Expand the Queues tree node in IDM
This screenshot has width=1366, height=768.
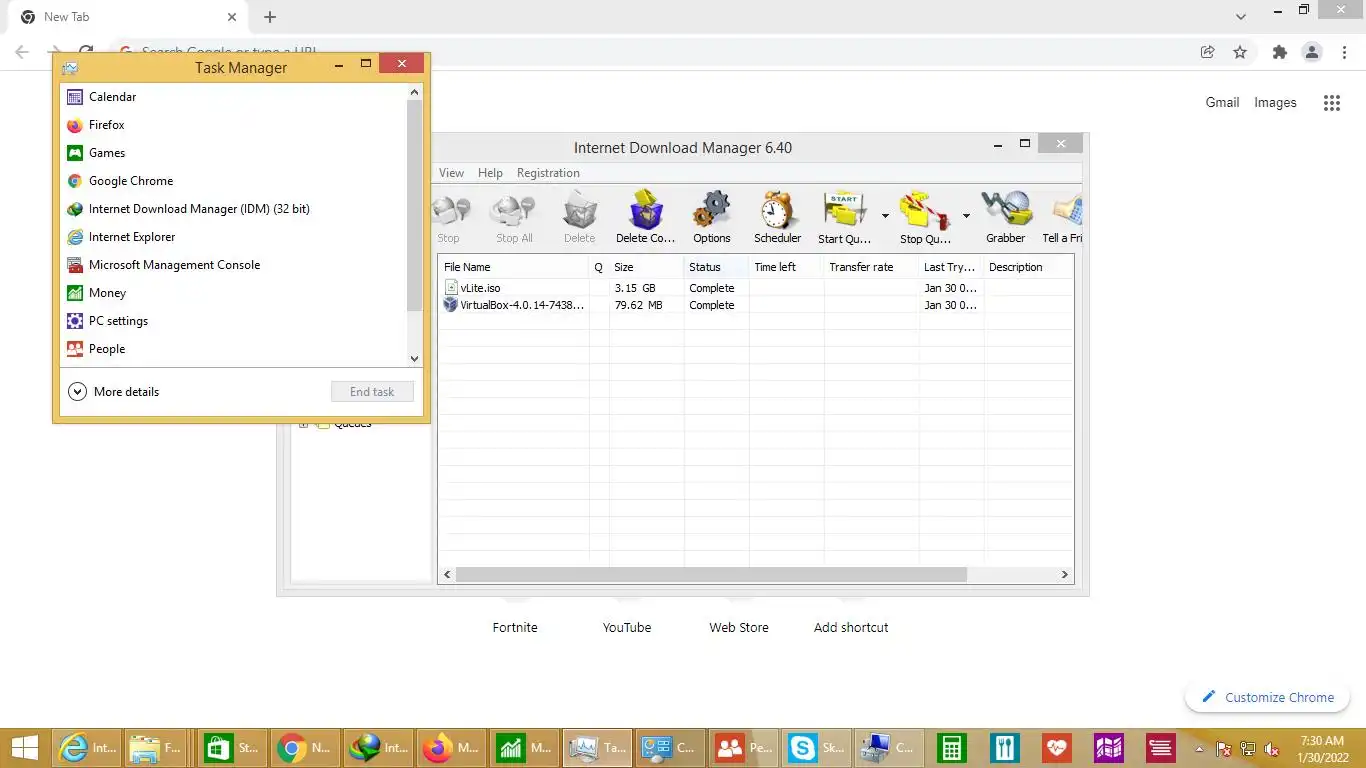303,424
